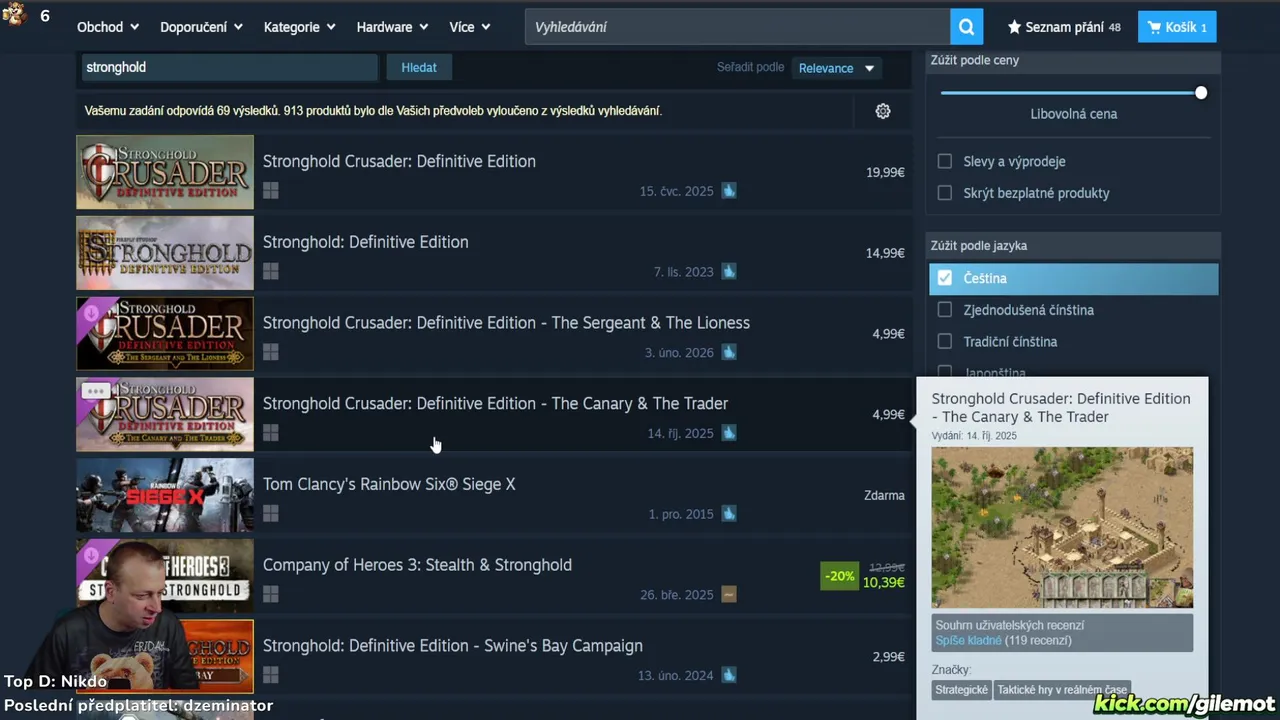Click thumbs-up review icon for 15. čvc. 2025 row
Viewport: 1280px width, 720px height.
tap(729, 190)
